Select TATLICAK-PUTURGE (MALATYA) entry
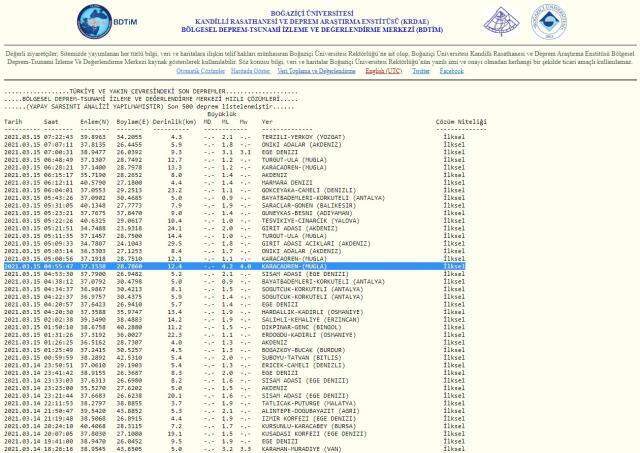This screenshot has height=453, width=640. 309,404
